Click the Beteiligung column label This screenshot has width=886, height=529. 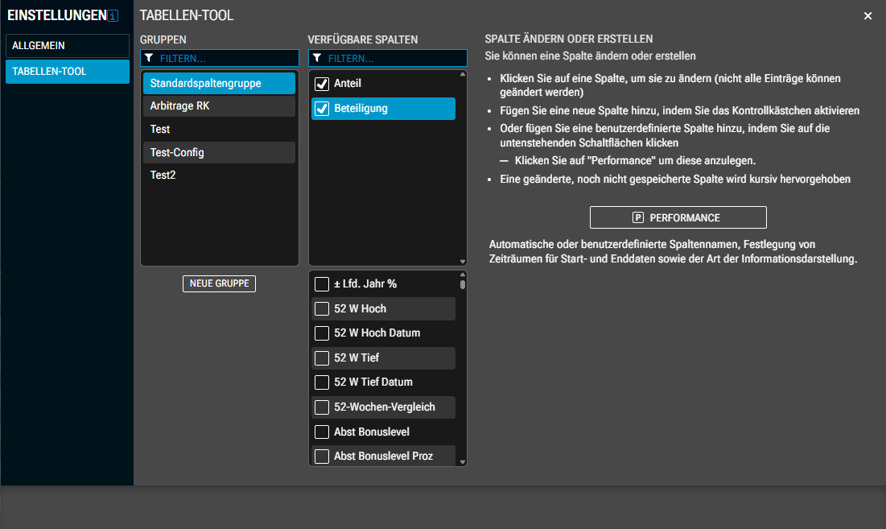point(361,109)
